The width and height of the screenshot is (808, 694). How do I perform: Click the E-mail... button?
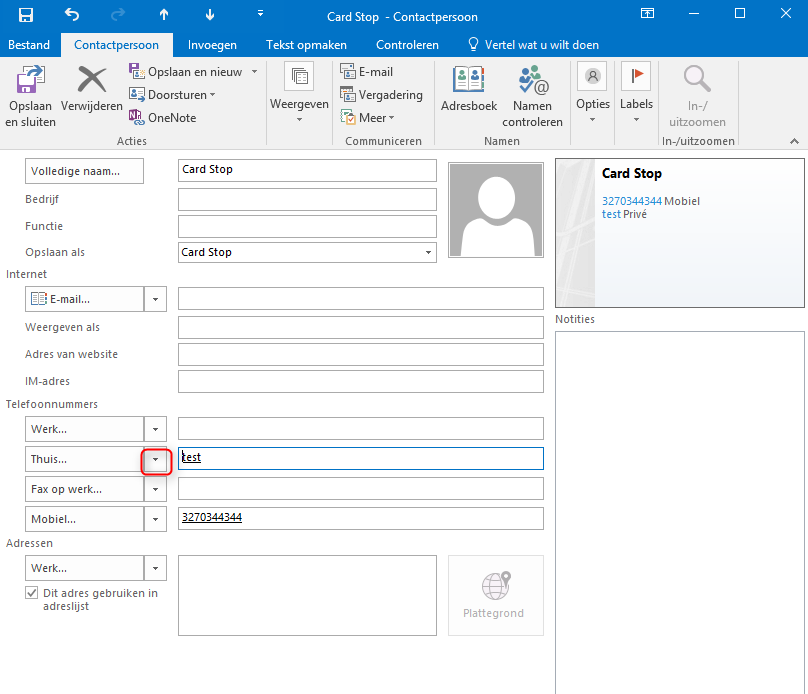coord(85,299)
